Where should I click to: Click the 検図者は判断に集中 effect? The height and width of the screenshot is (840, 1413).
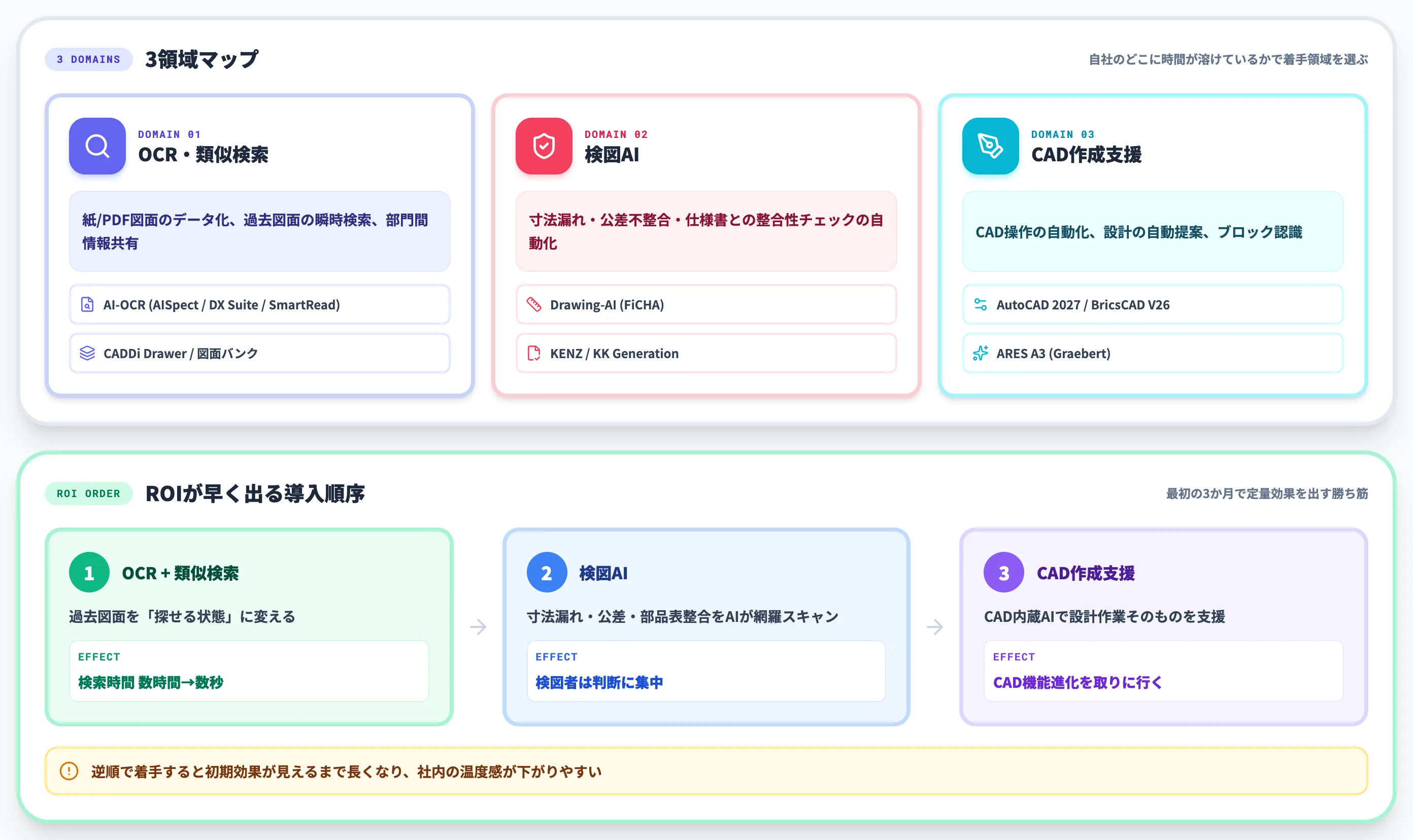pyautogui.click(x=599, y=682)
